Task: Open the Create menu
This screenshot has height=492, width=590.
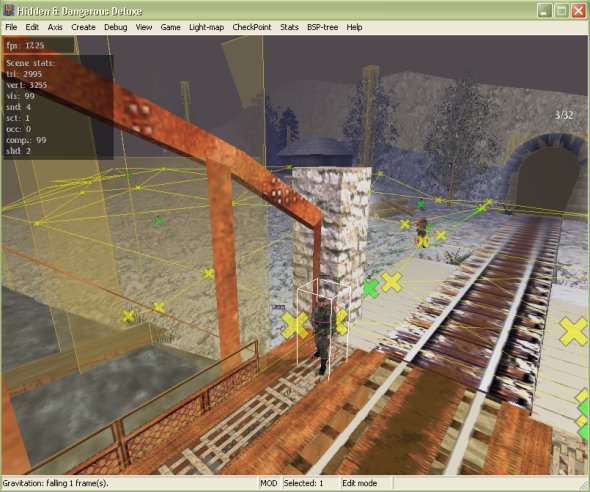Action: pyautogui.click(x=83, y=27)
